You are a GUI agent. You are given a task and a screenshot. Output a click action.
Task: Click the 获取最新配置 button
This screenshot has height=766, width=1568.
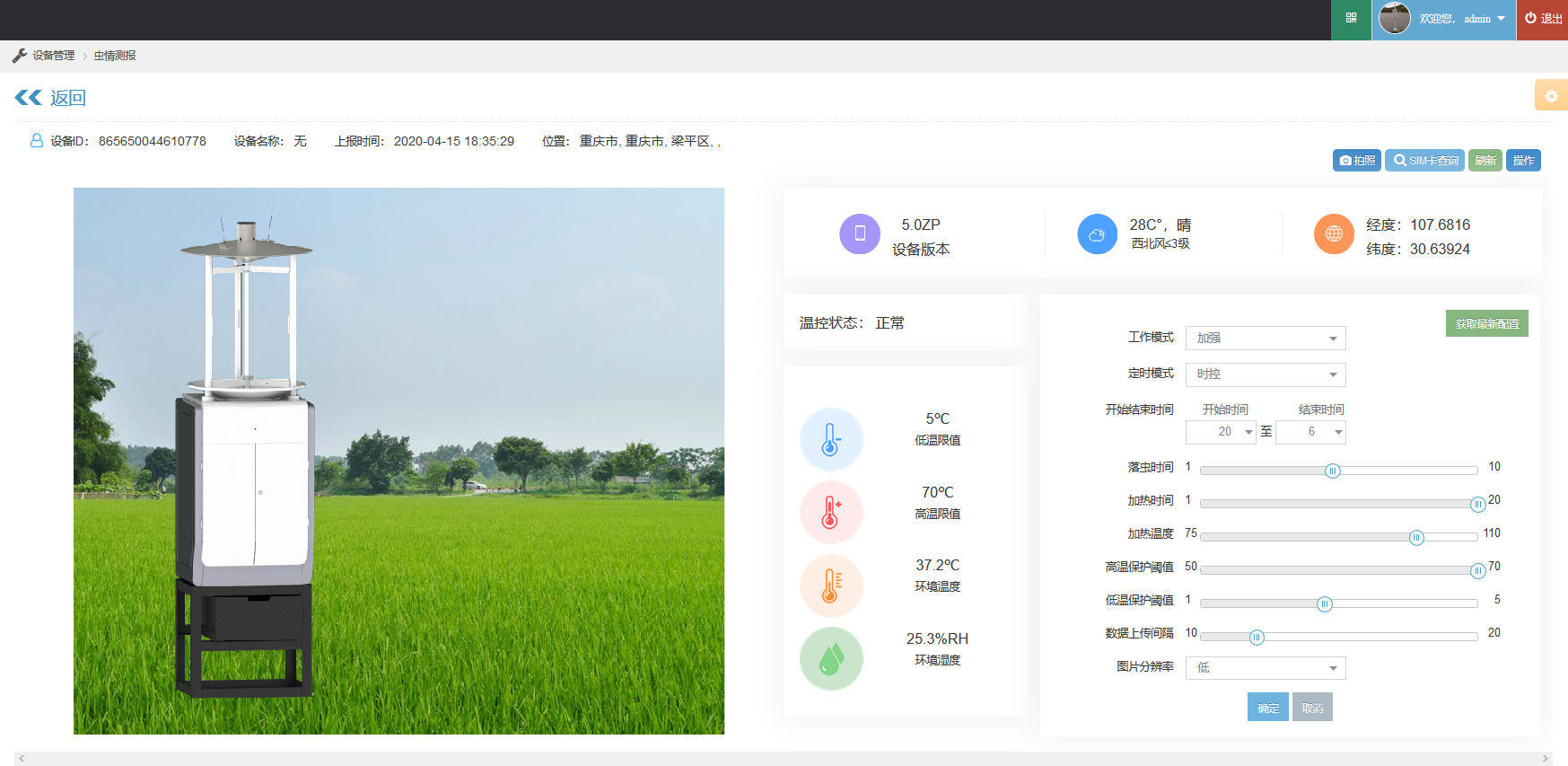[x=1486, y=324]
